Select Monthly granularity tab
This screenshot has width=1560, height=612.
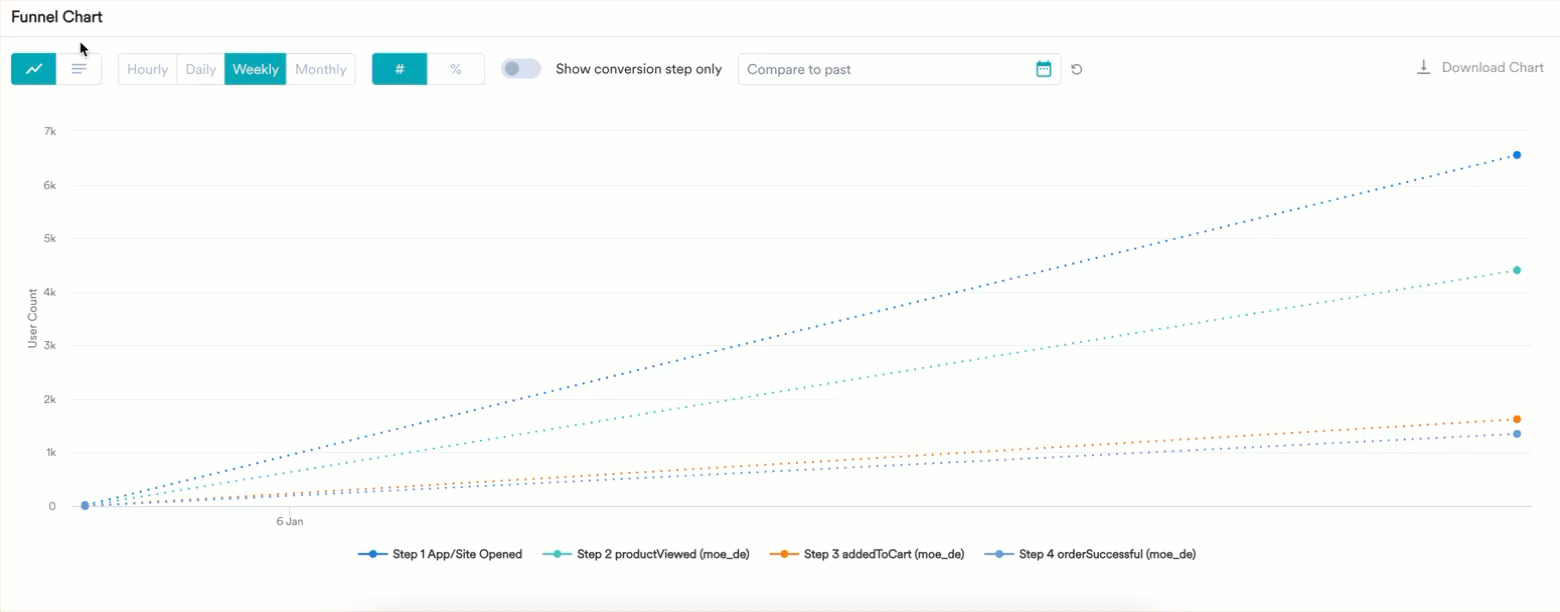click(x=321, y=69)
